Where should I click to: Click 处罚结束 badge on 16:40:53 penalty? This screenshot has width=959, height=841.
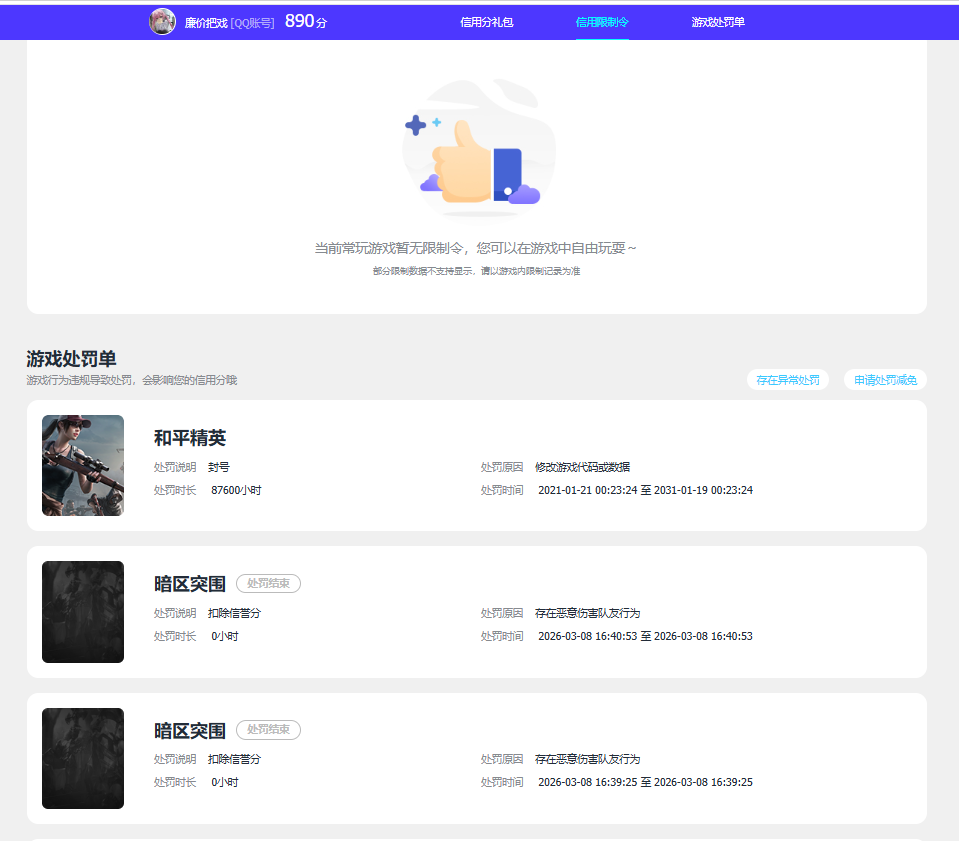tap(268, 584)
